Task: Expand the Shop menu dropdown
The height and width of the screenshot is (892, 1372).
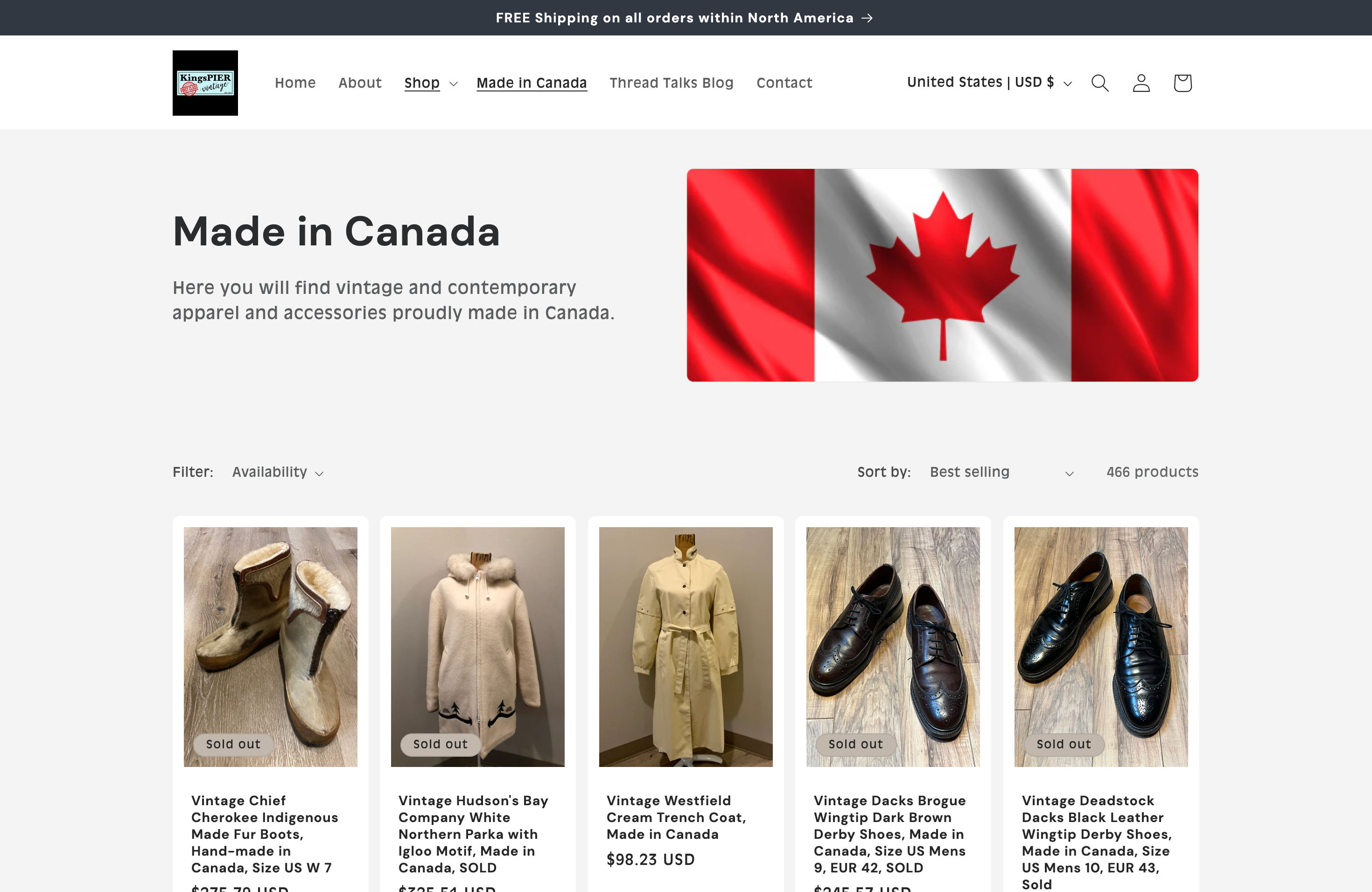Action: click(x=431, y=83)
